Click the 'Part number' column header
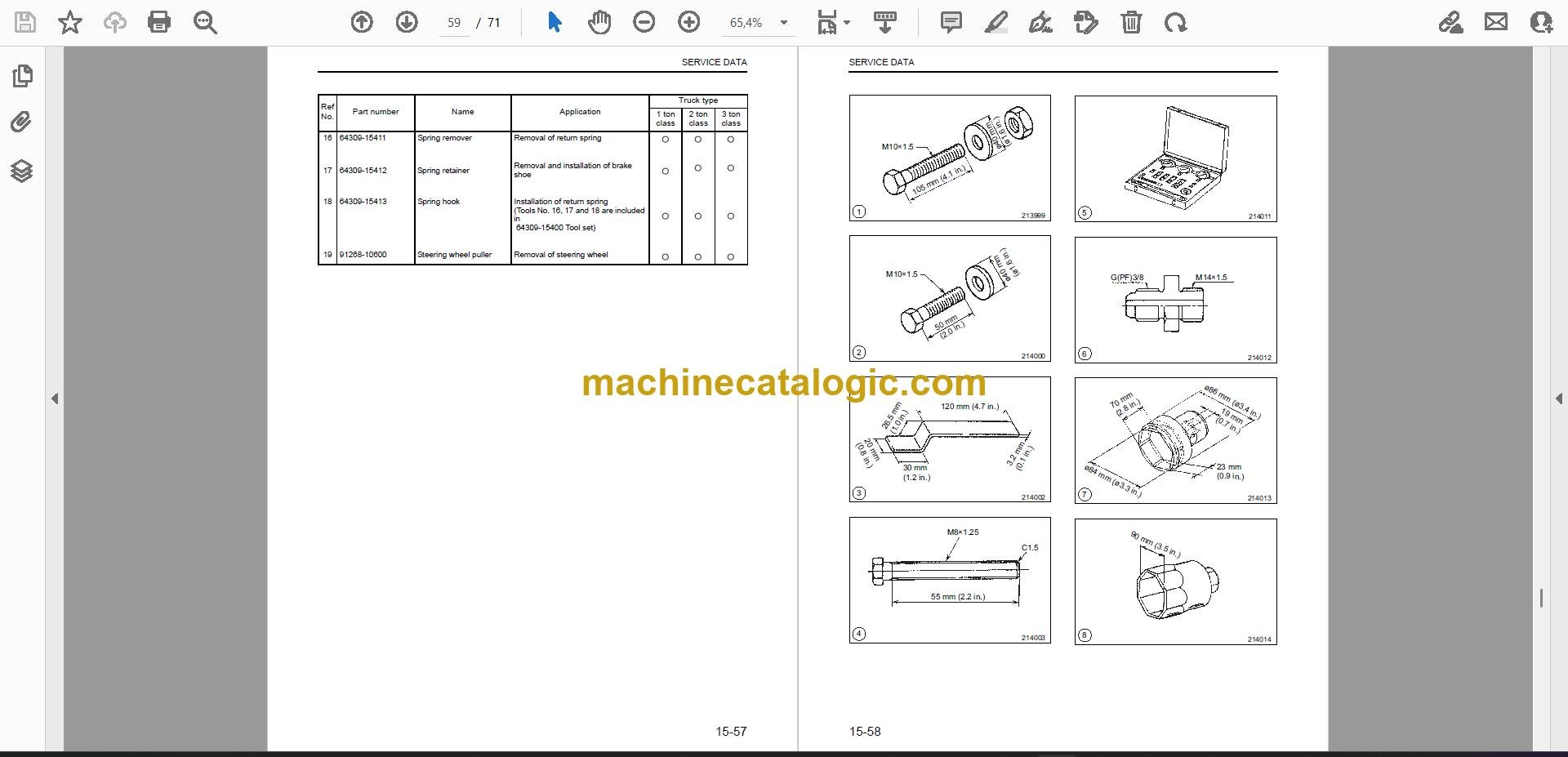Image resolution: width=1568 pixels, height=757 pixels. click(376, 112)
